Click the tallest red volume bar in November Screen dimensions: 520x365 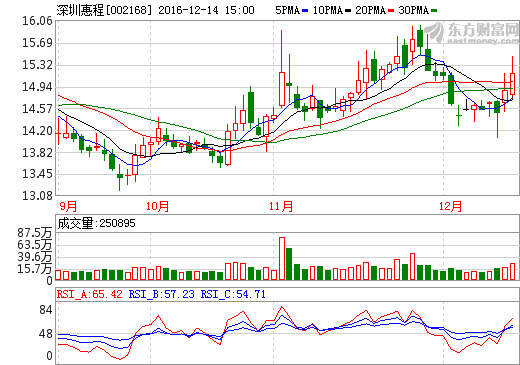pos(282,259)
